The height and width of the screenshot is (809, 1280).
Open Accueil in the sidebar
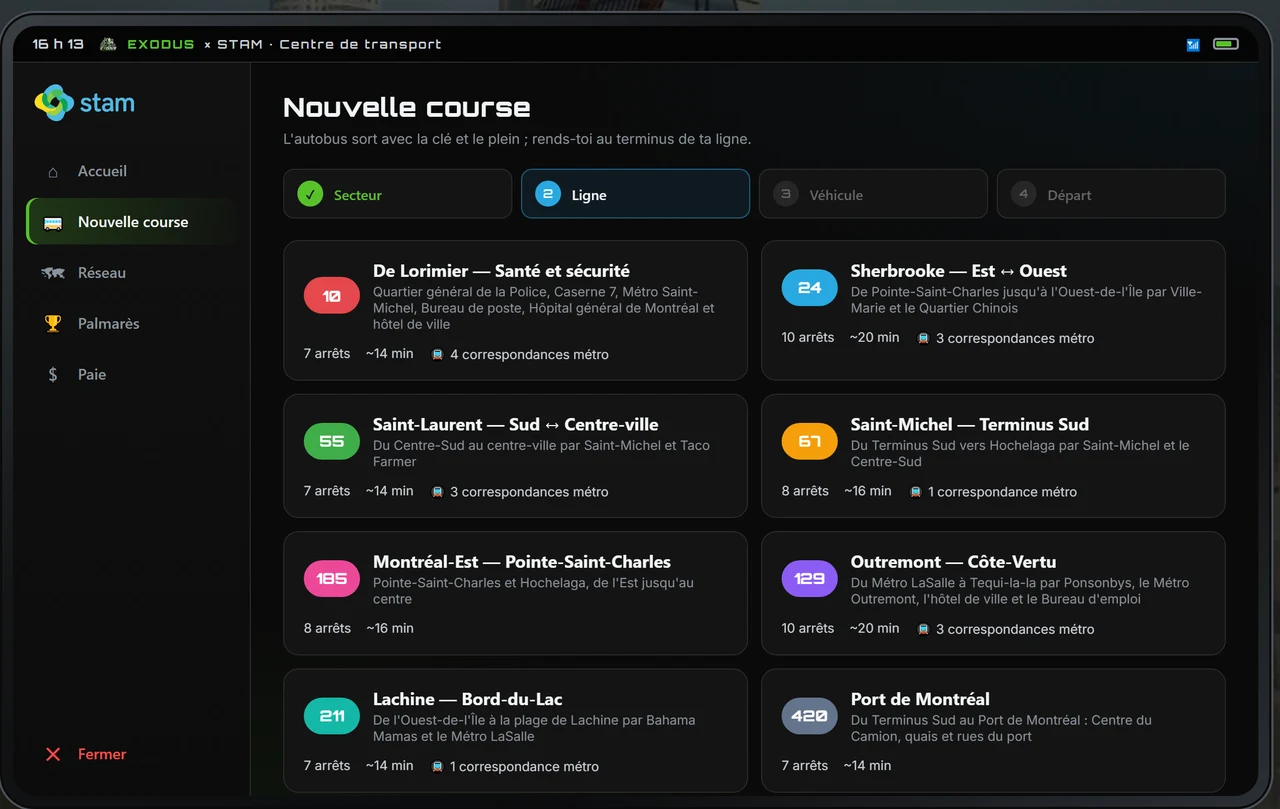(x=131, y=172)
